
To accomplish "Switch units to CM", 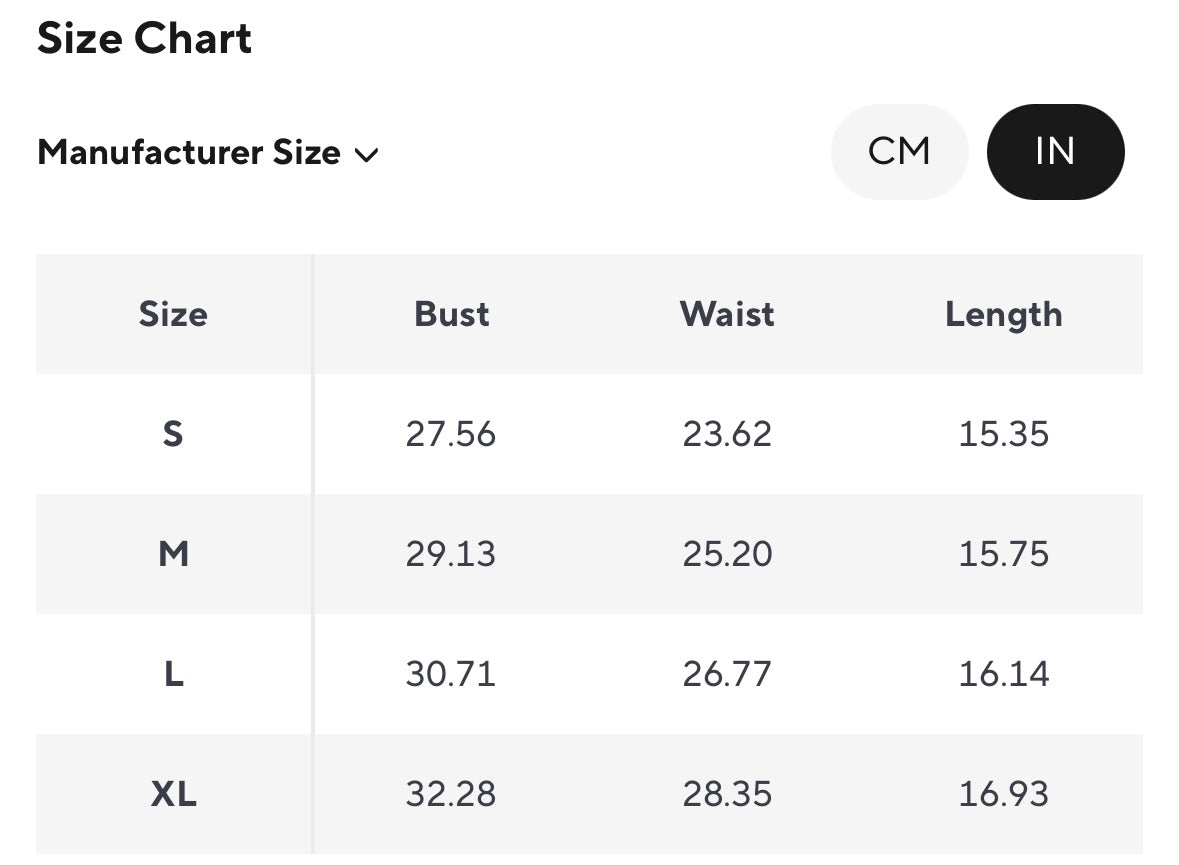I will [899, 152].
